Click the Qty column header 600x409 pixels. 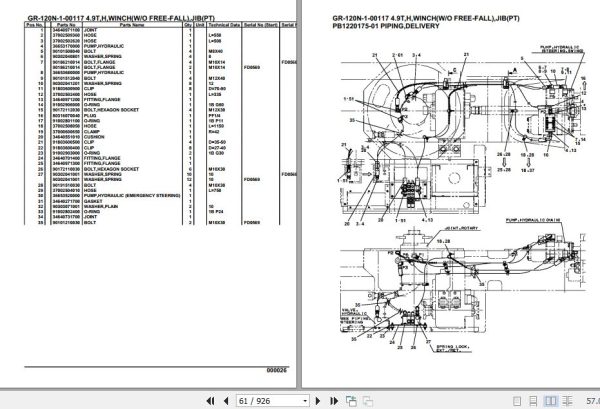(188, 25)
